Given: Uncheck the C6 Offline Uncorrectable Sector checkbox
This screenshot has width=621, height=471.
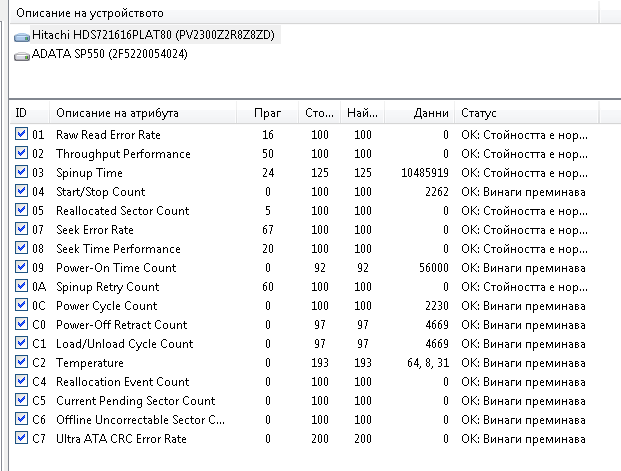Looking at the screenshot, I should point(21,419).
